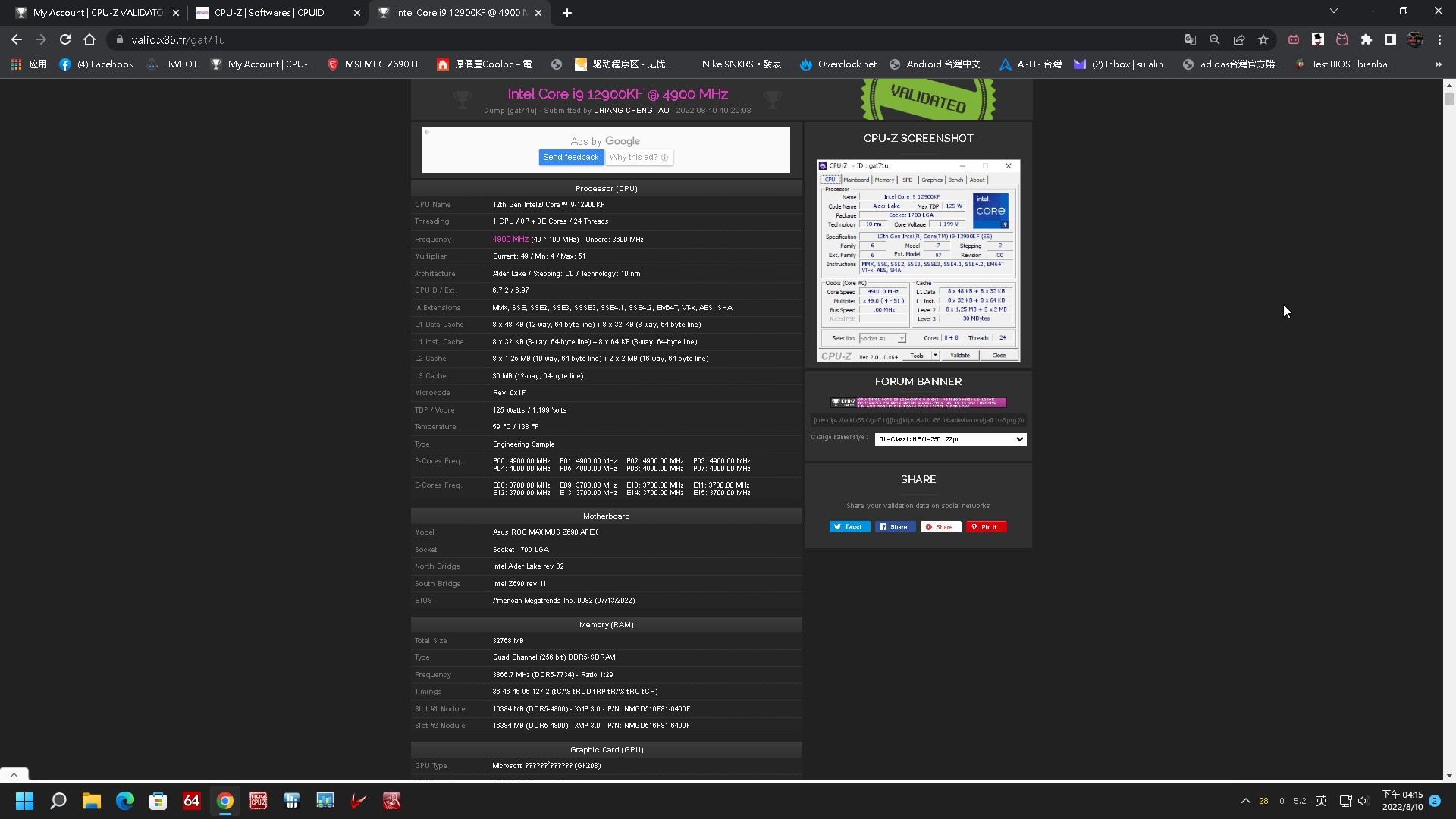Show more bookmarks chevron

coord(1438,64)
